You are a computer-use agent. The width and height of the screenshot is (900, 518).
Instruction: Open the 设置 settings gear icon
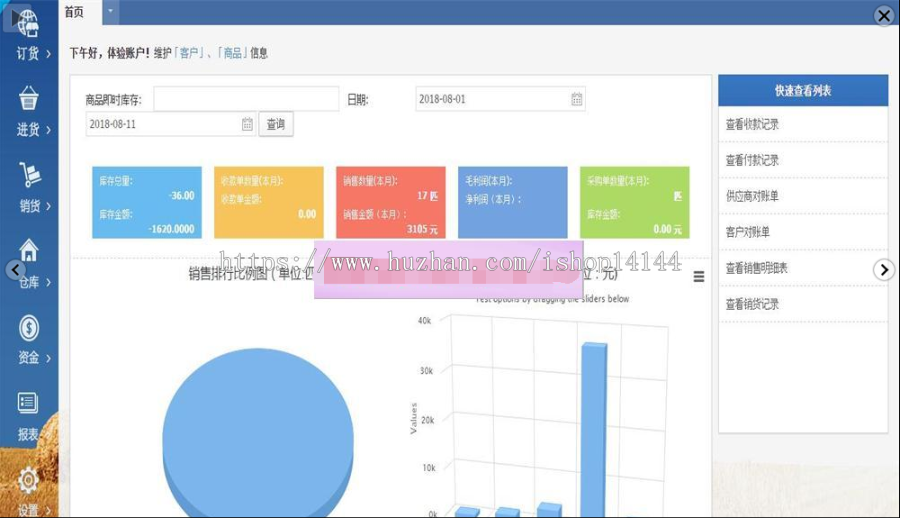tap(28, 480)
